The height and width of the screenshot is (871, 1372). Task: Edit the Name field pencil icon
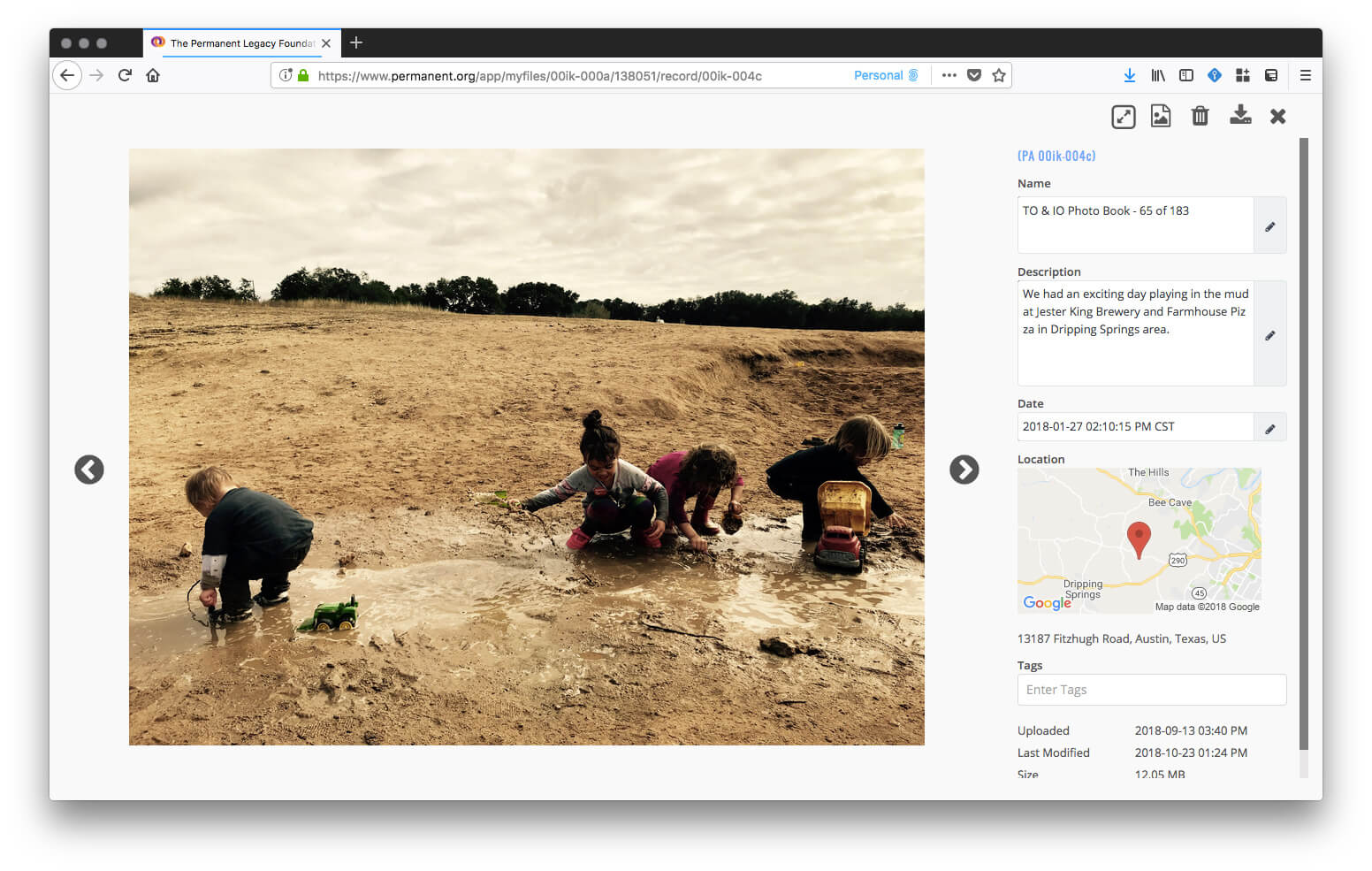(1269, 226)
